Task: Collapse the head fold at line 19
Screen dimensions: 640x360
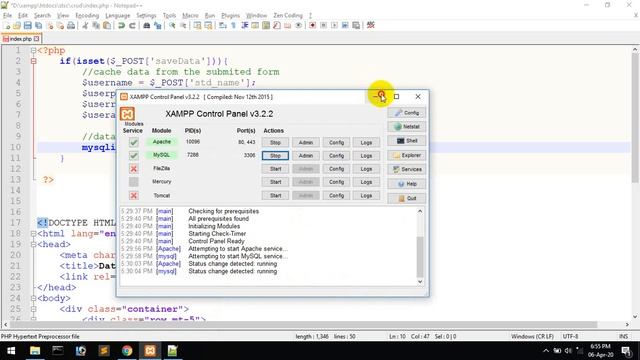Action: [33, 244]
